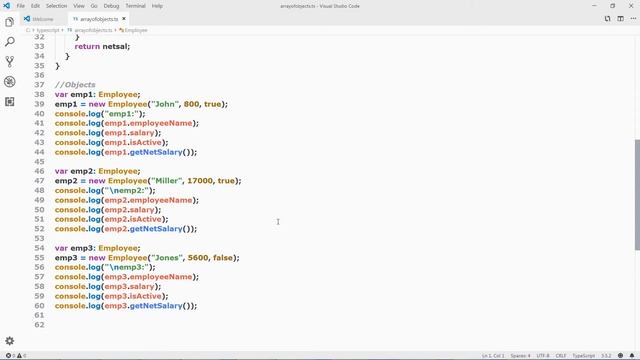Open the Edit menu
Image resolution: width=640 pixels, height=360 pixels.
(36, 6)
